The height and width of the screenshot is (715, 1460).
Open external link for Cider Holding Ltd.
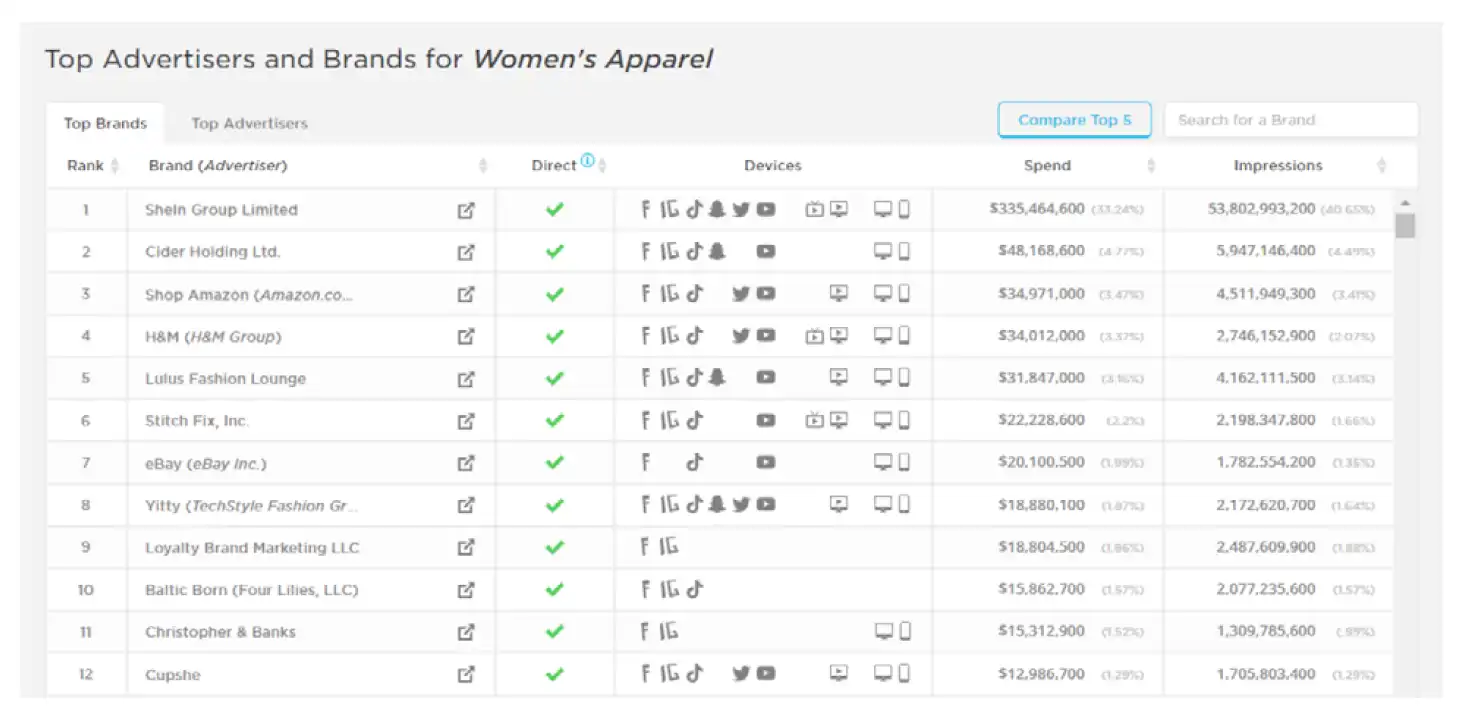(x=466, y=252)
